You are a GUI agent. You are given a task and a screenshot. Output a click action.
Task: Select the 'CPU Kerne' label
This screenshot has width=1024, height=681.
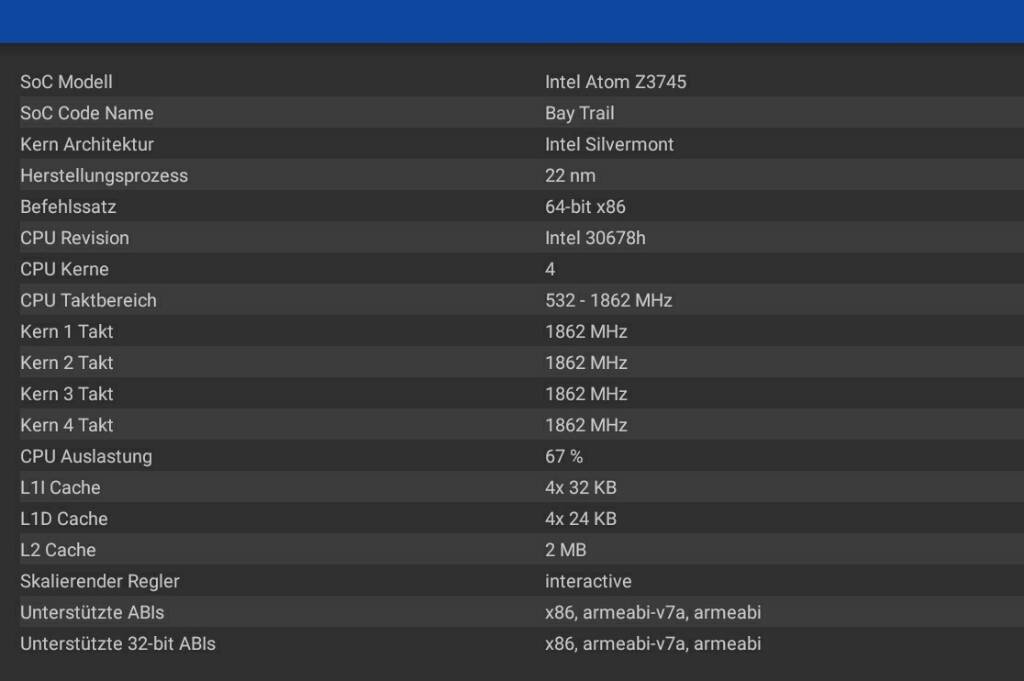pos(64,269)
